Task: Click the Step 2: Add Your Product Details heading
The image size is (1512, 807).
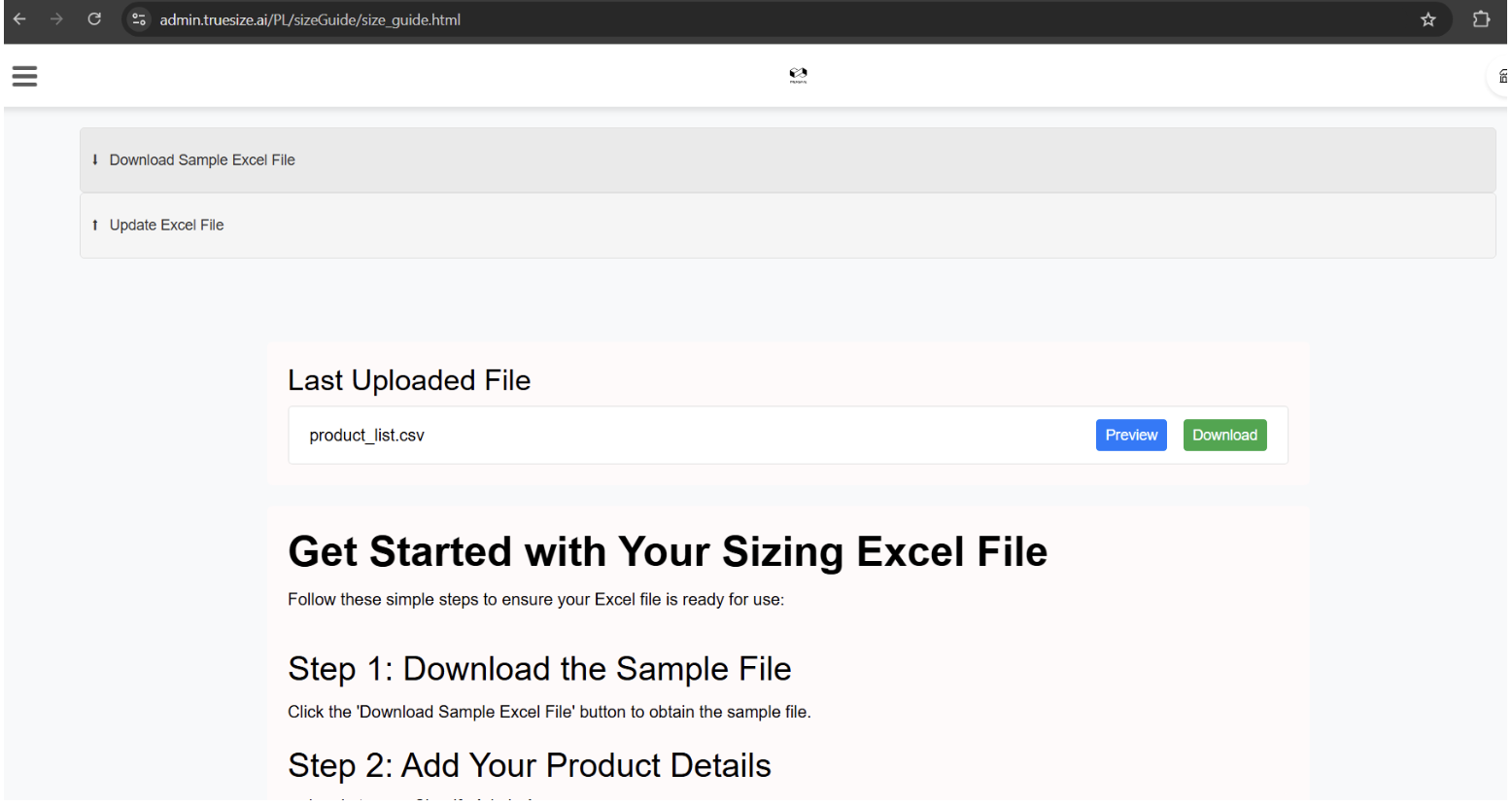Action: [x=530, y=766]
